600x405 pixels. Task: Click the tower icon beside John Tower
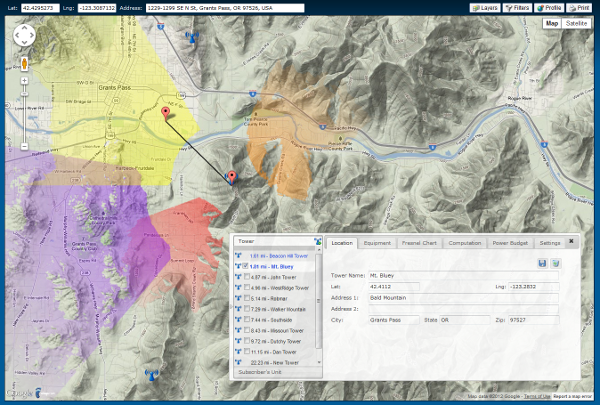click(238, 277)
